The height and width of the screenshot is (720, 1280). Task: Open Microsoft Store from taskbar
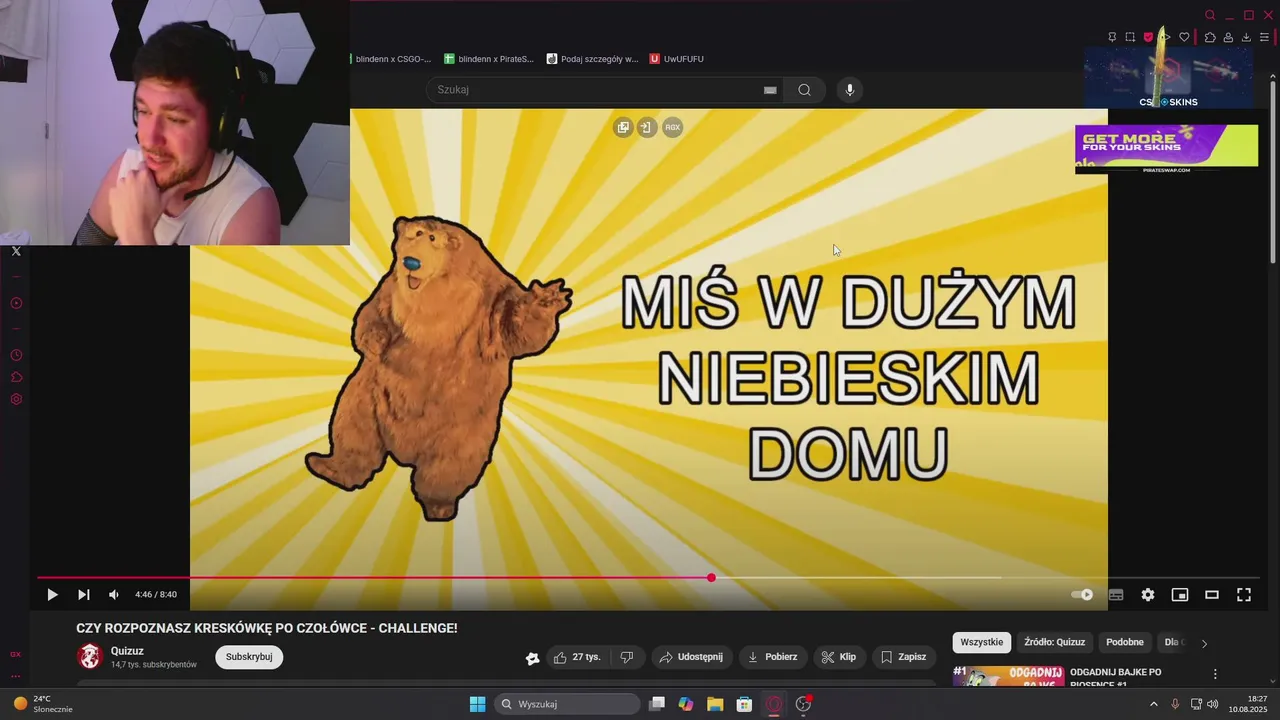[744, 704]
